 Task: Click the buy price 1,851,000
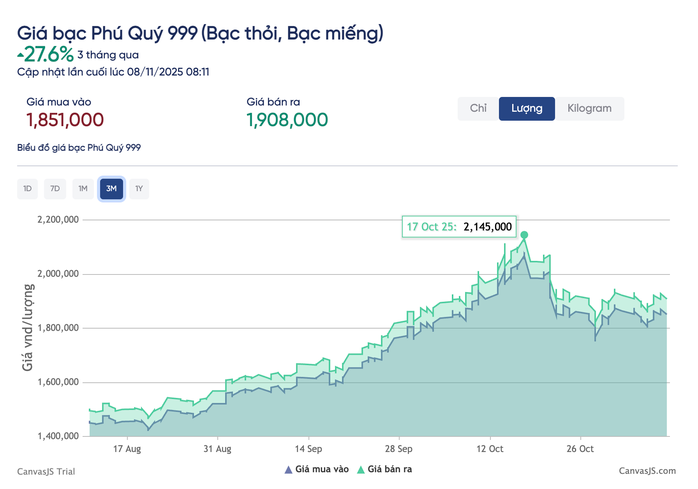(65, 120)
